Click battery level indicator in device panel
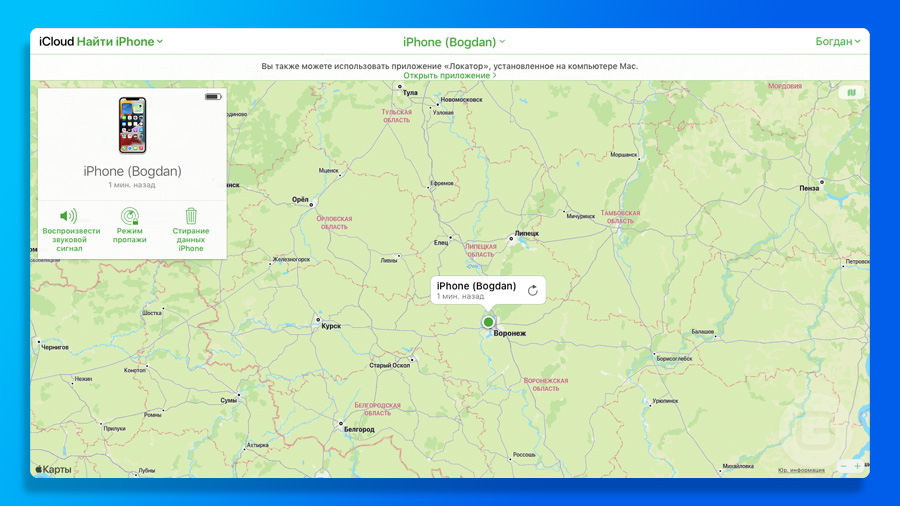This screenshot has width=900, height=506. (x=213, y=97)
